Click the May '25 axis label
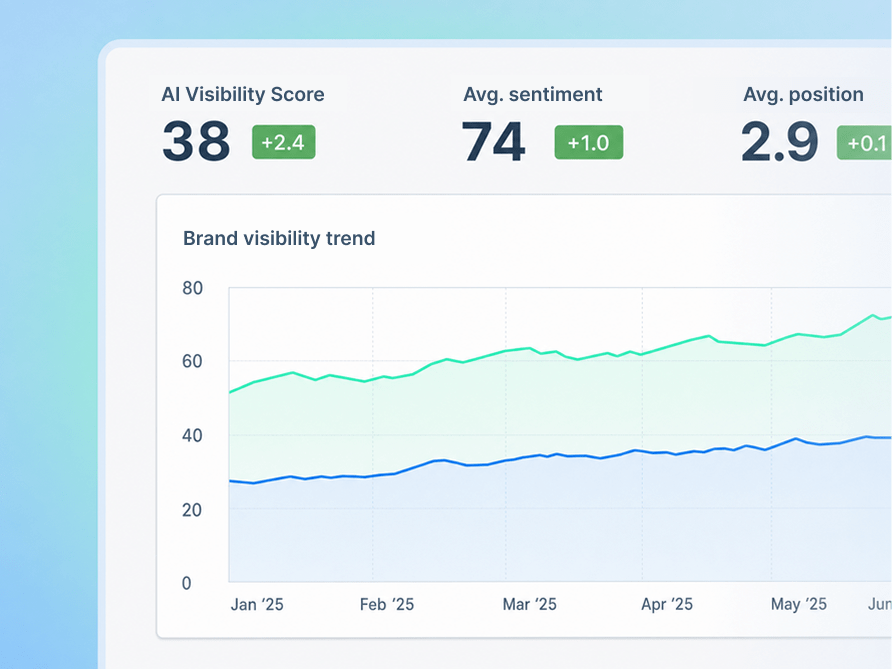892x669 pixels. coord(799,604)
